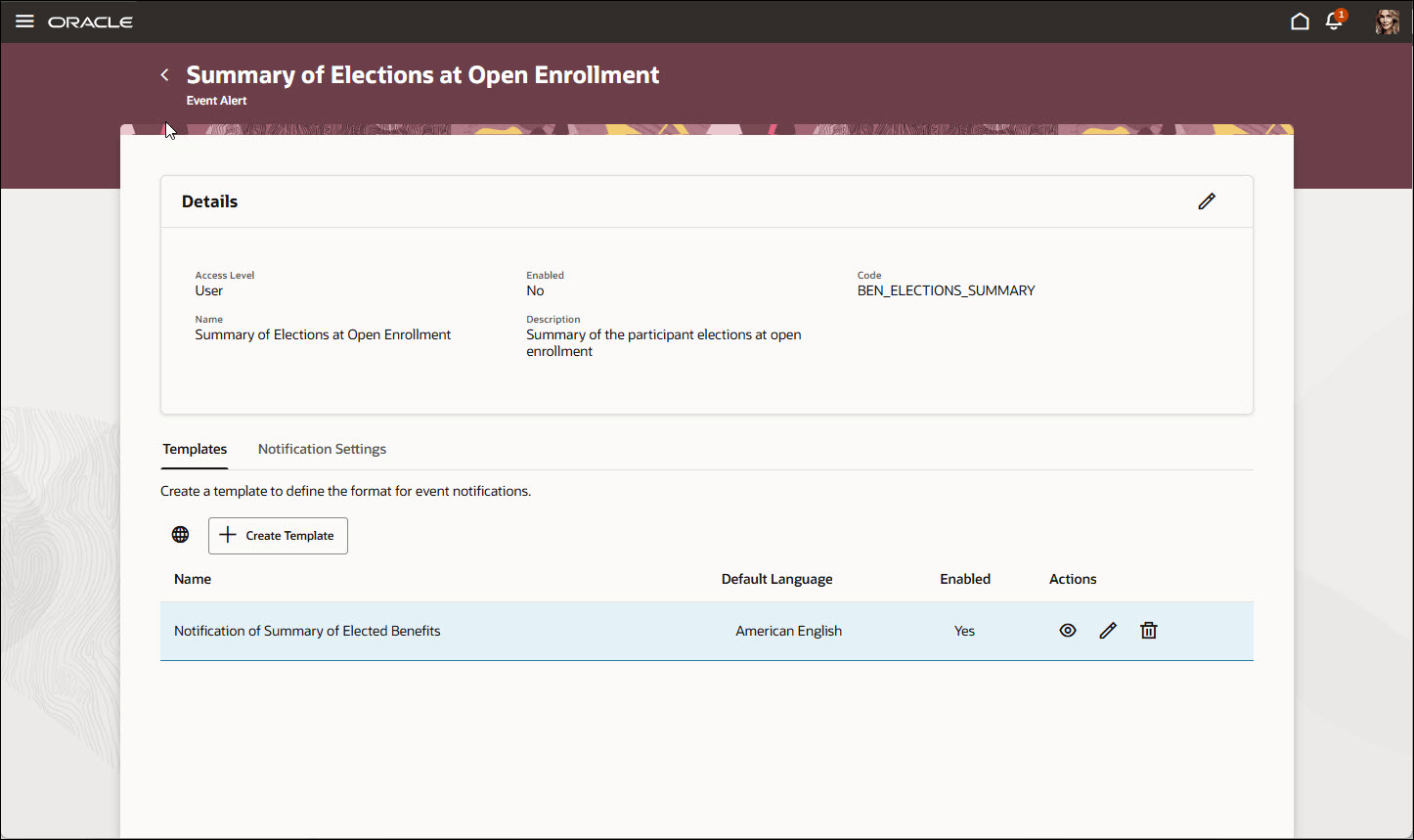Click the Actions column header
Image resolution: width=1414 pixels, height=840 pixels.
point(1073,579)
